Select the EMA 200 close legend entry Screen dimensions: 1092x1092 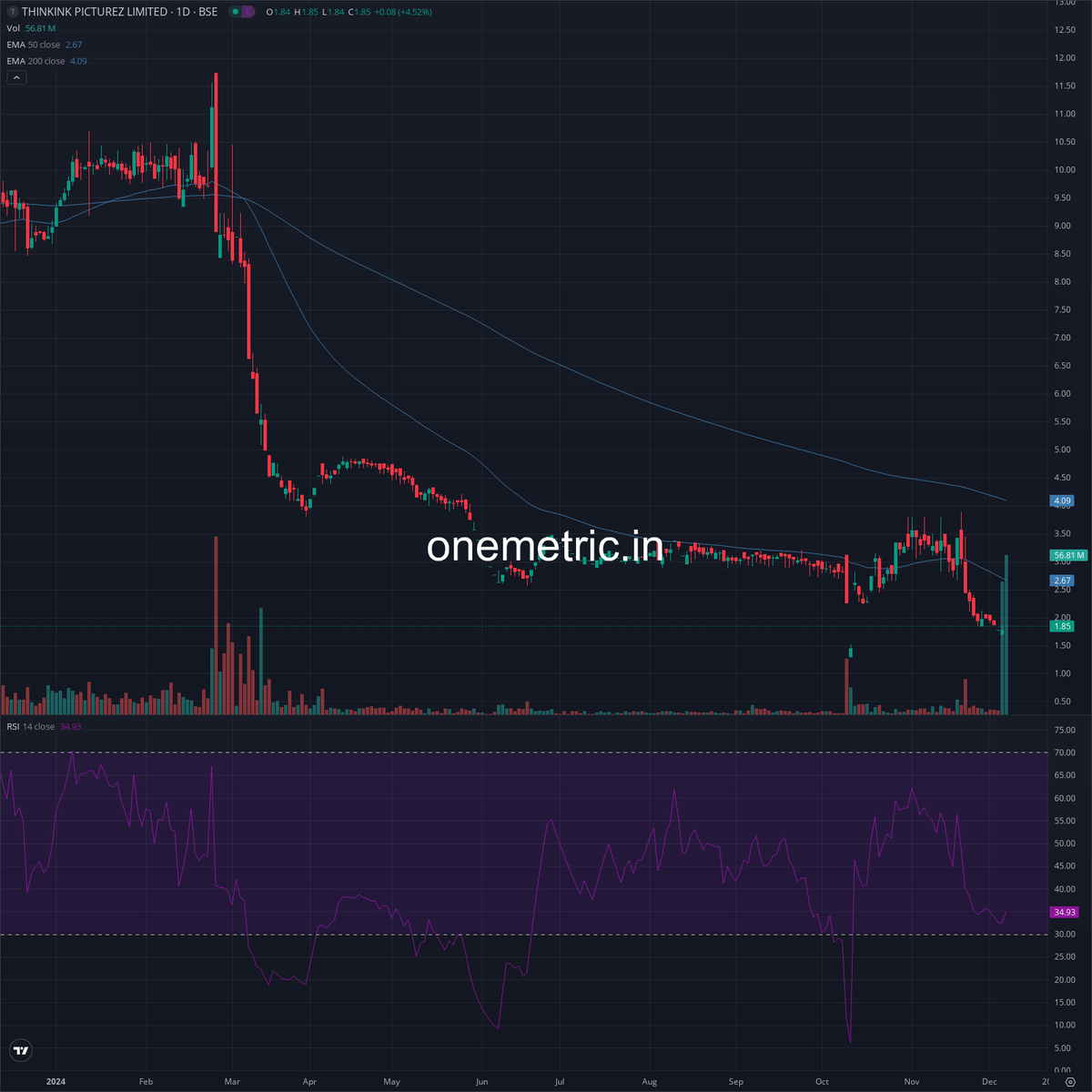click(x=47, y=61)
